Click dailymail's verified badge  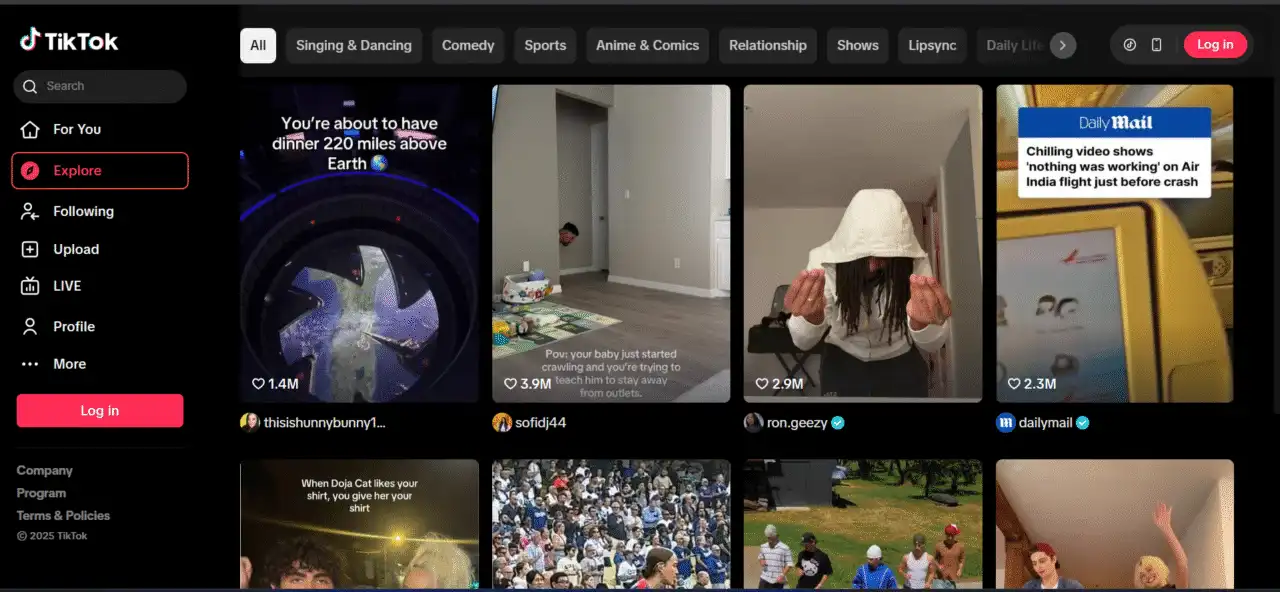[x=1083, y=423]
